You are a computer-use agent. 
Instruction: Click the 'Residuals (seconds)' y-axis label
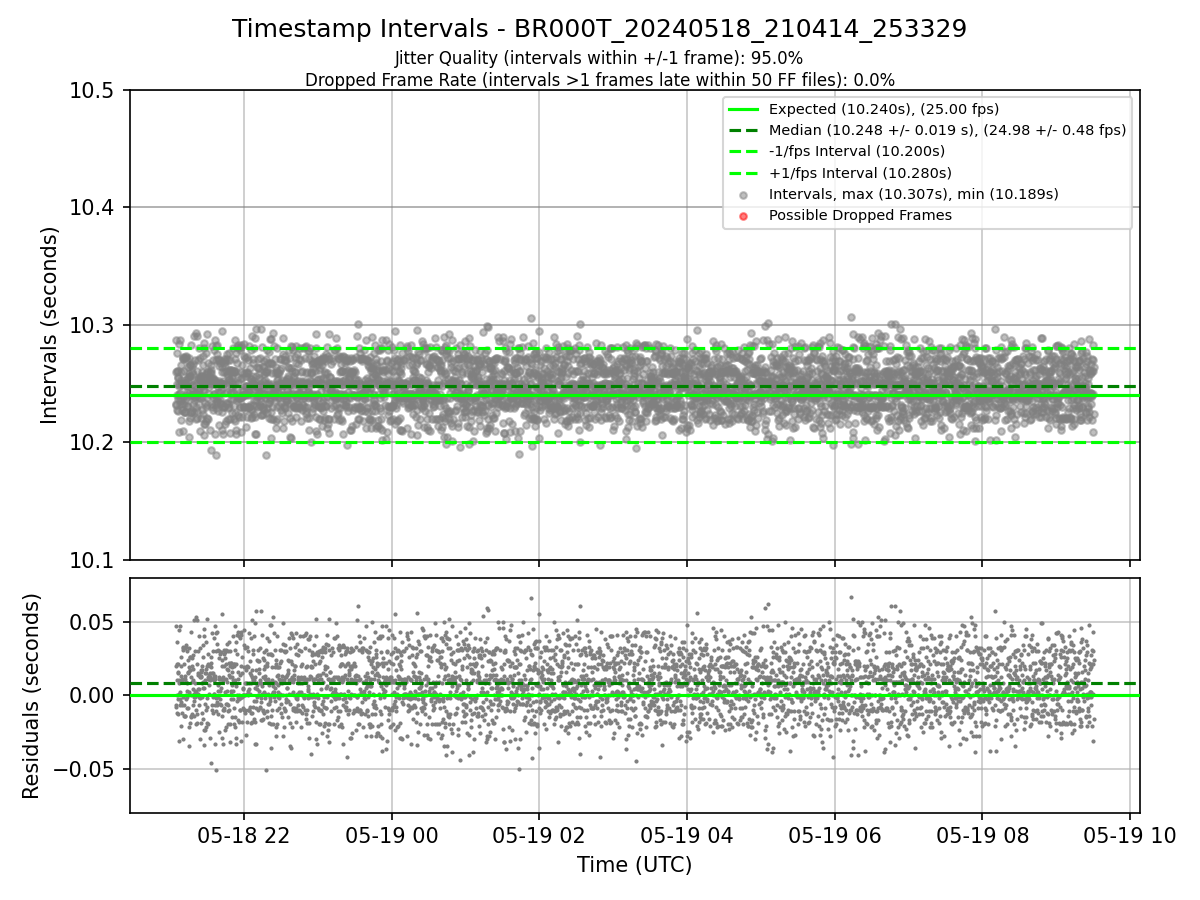pos(31,696)
